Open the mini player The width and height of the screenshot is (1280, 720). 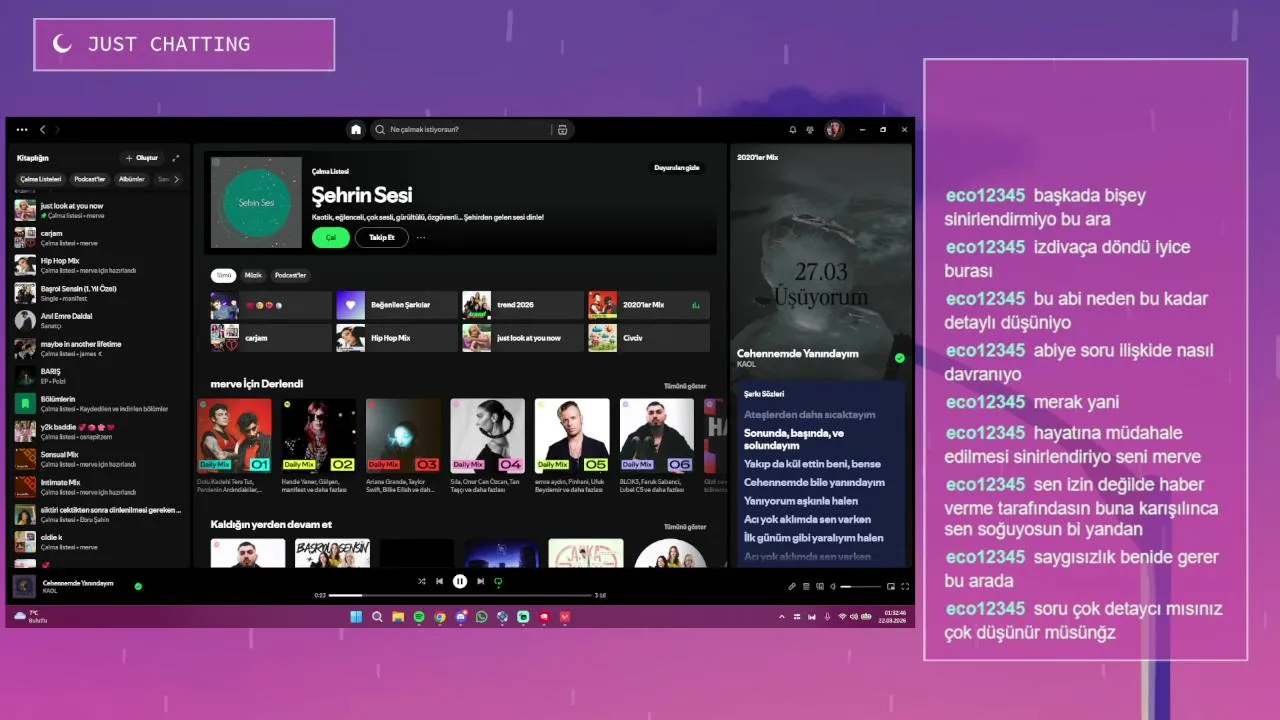891,586
